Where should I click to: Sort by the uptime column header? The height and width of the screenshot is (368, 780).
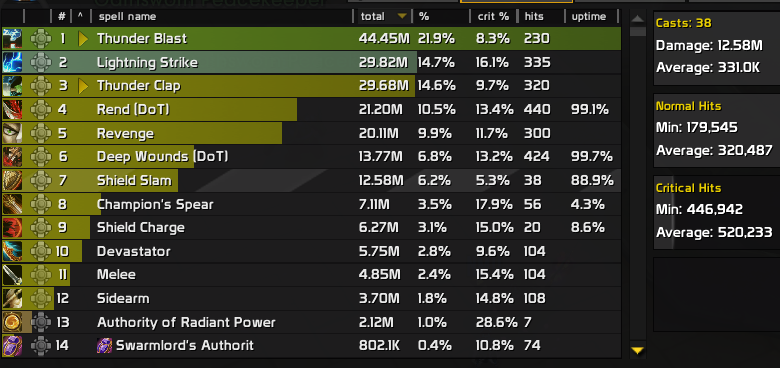coord(588,16)
